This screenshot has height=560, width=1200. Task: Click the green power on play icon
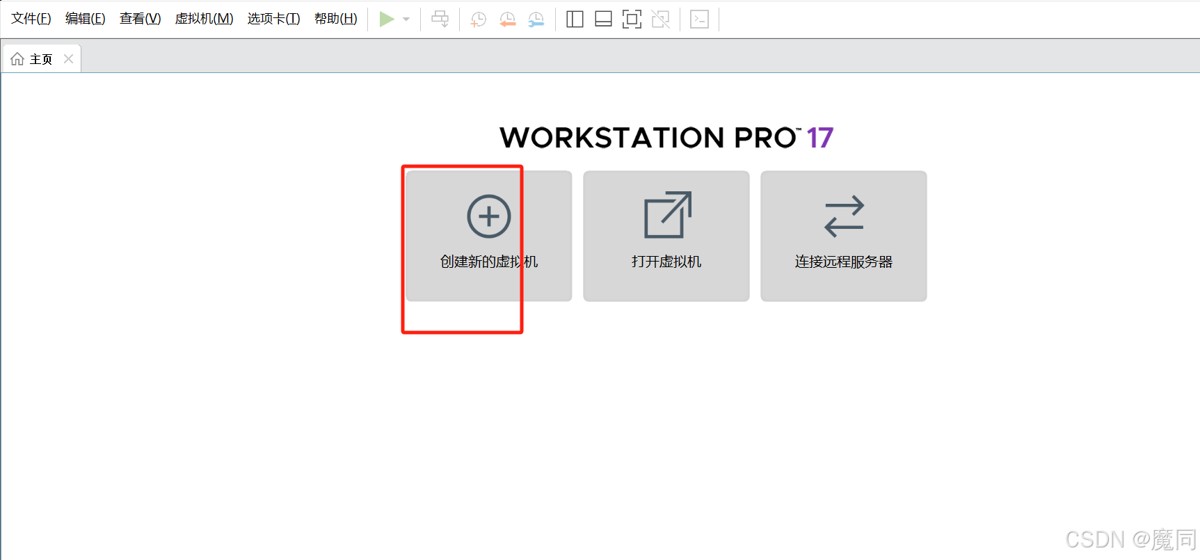pyautogui.click(x=387, y=19)
